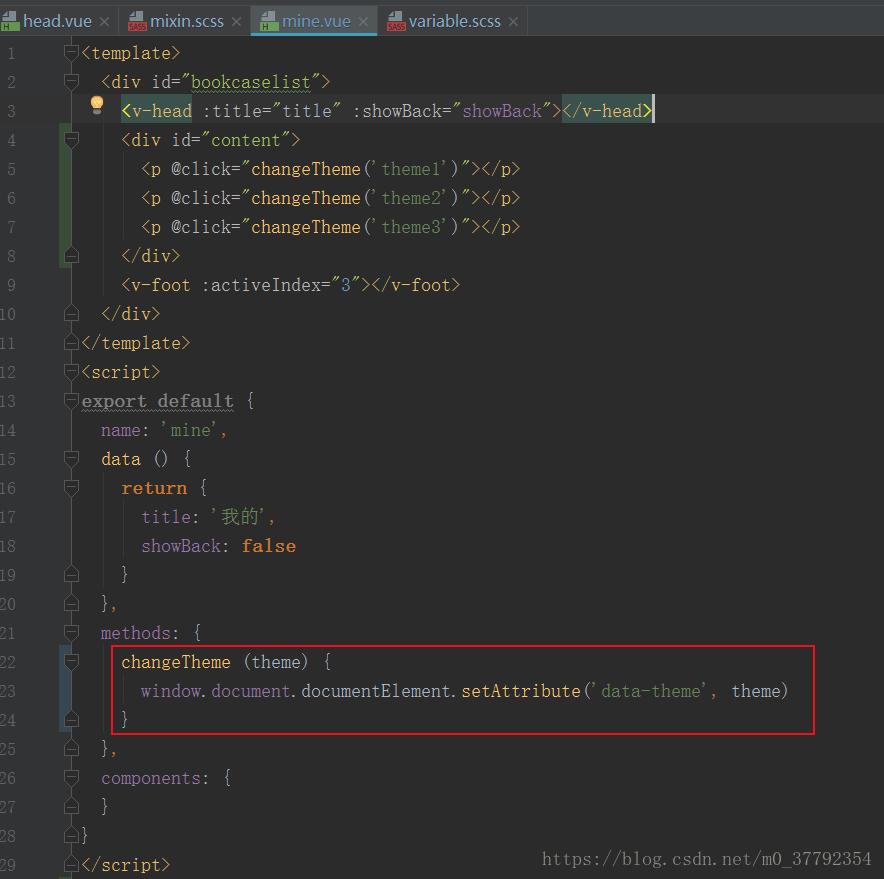Click the line number 9 in gutter
This screenshot has height=879, width=884.
coord(11,285)
